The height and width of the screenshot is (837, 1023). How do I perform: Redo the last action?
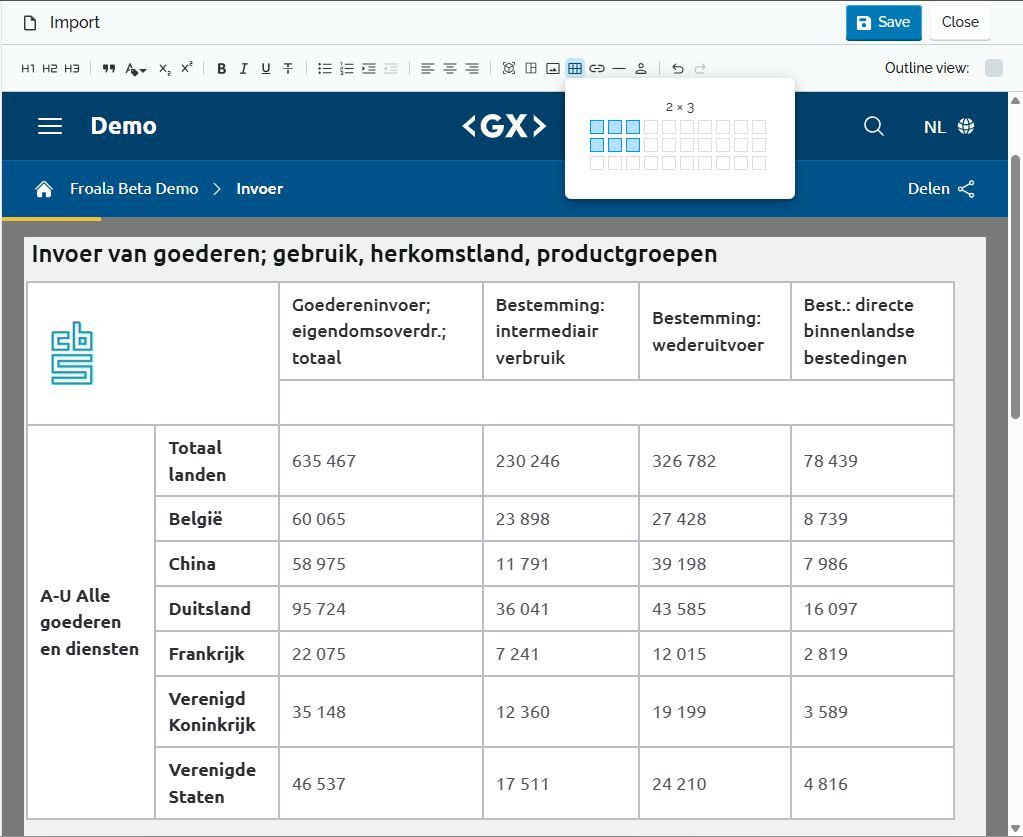(x=700, y=68)
